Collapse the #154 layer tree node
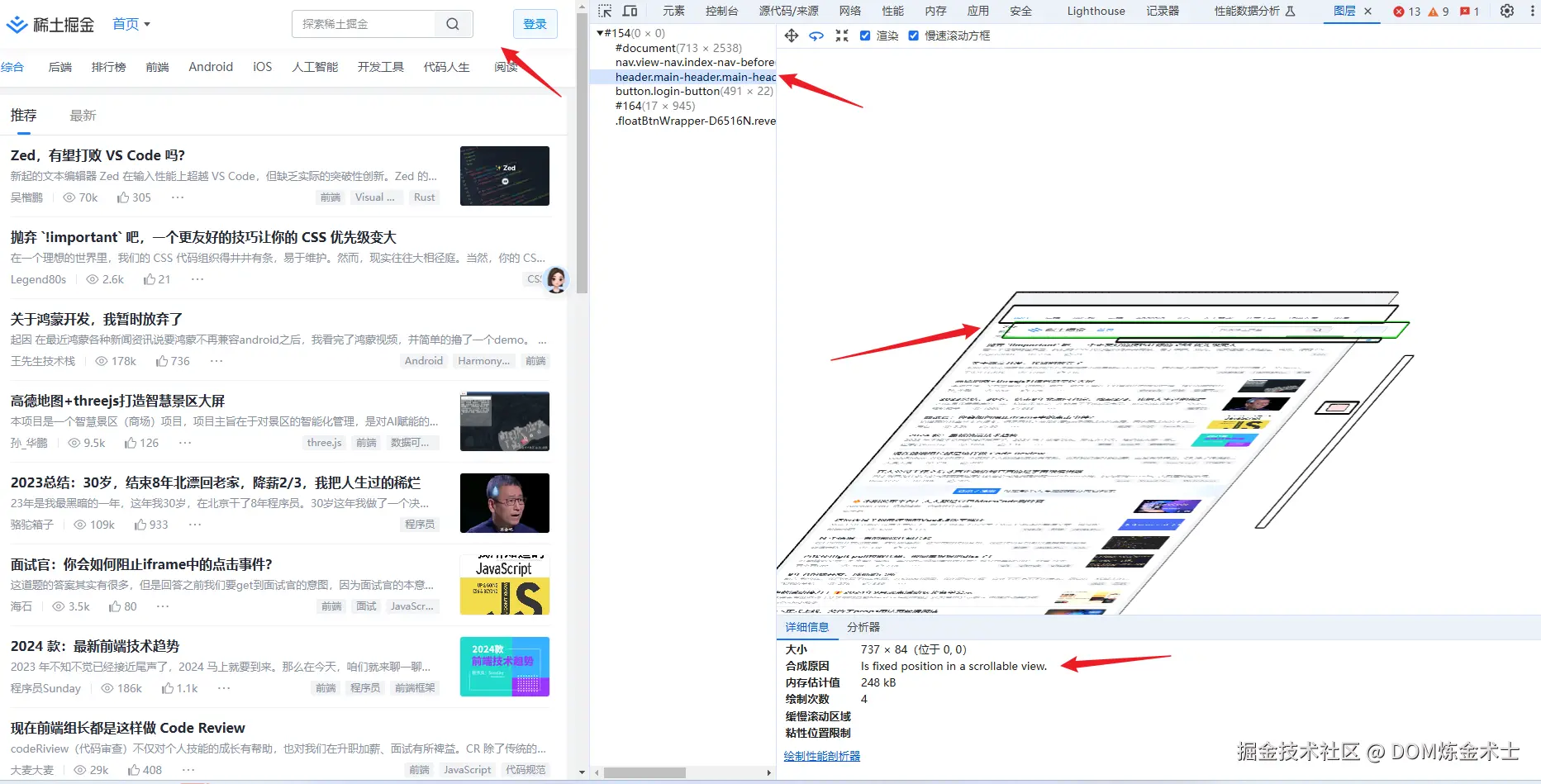The image size is (1541, 784). [601, 33]
